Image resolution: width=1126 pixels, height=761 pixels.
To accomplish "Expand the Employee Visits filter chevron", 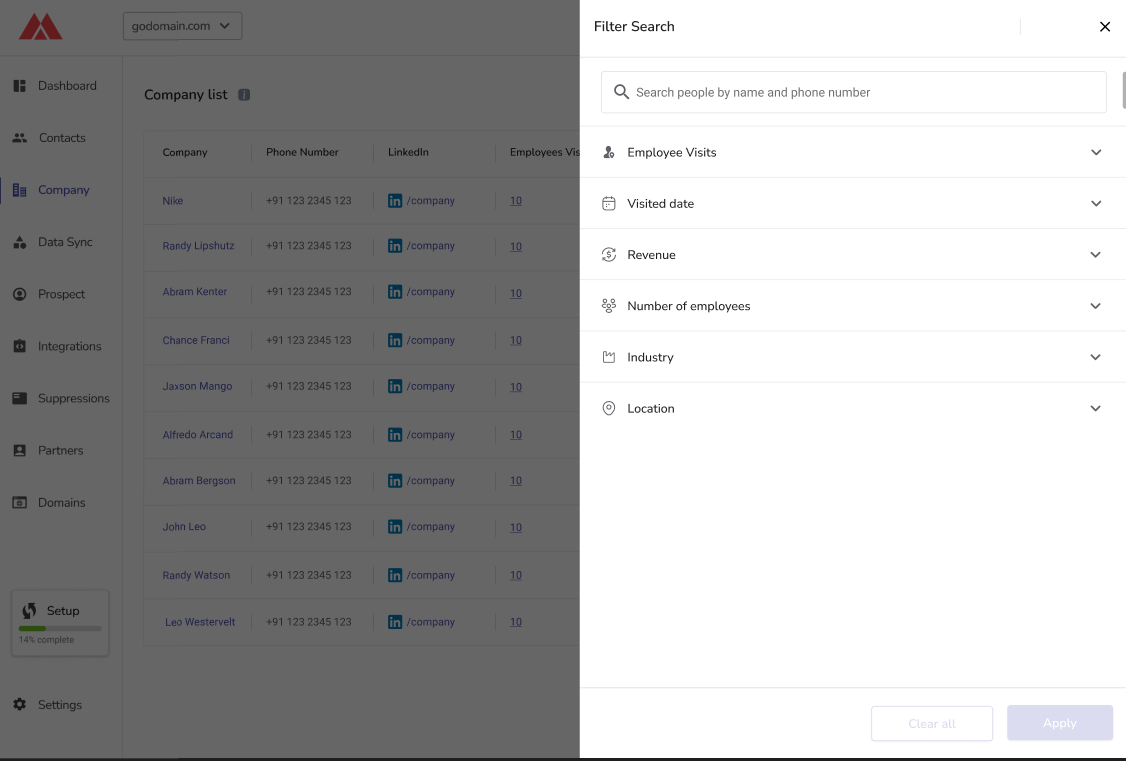I will click(1096, 152).
